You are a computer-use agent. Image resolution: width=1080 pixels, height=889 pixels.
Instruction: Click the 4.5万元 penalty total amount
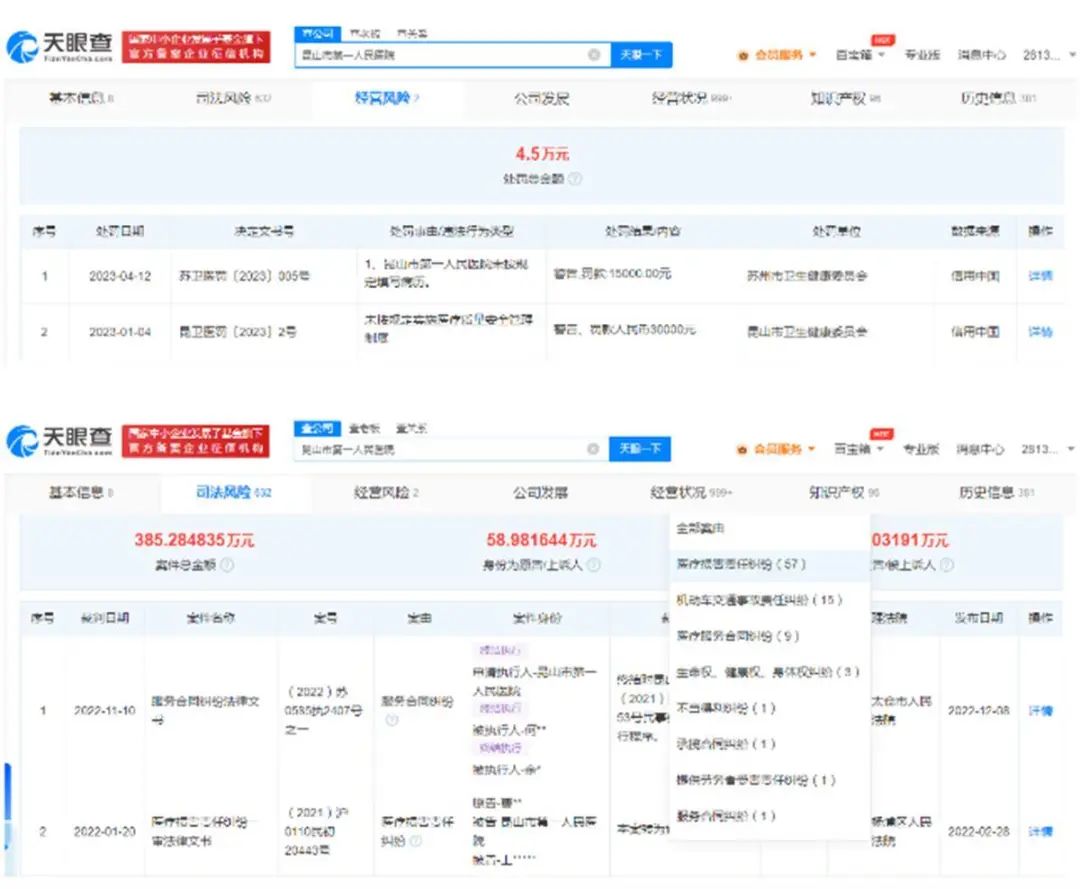point(542,154)
